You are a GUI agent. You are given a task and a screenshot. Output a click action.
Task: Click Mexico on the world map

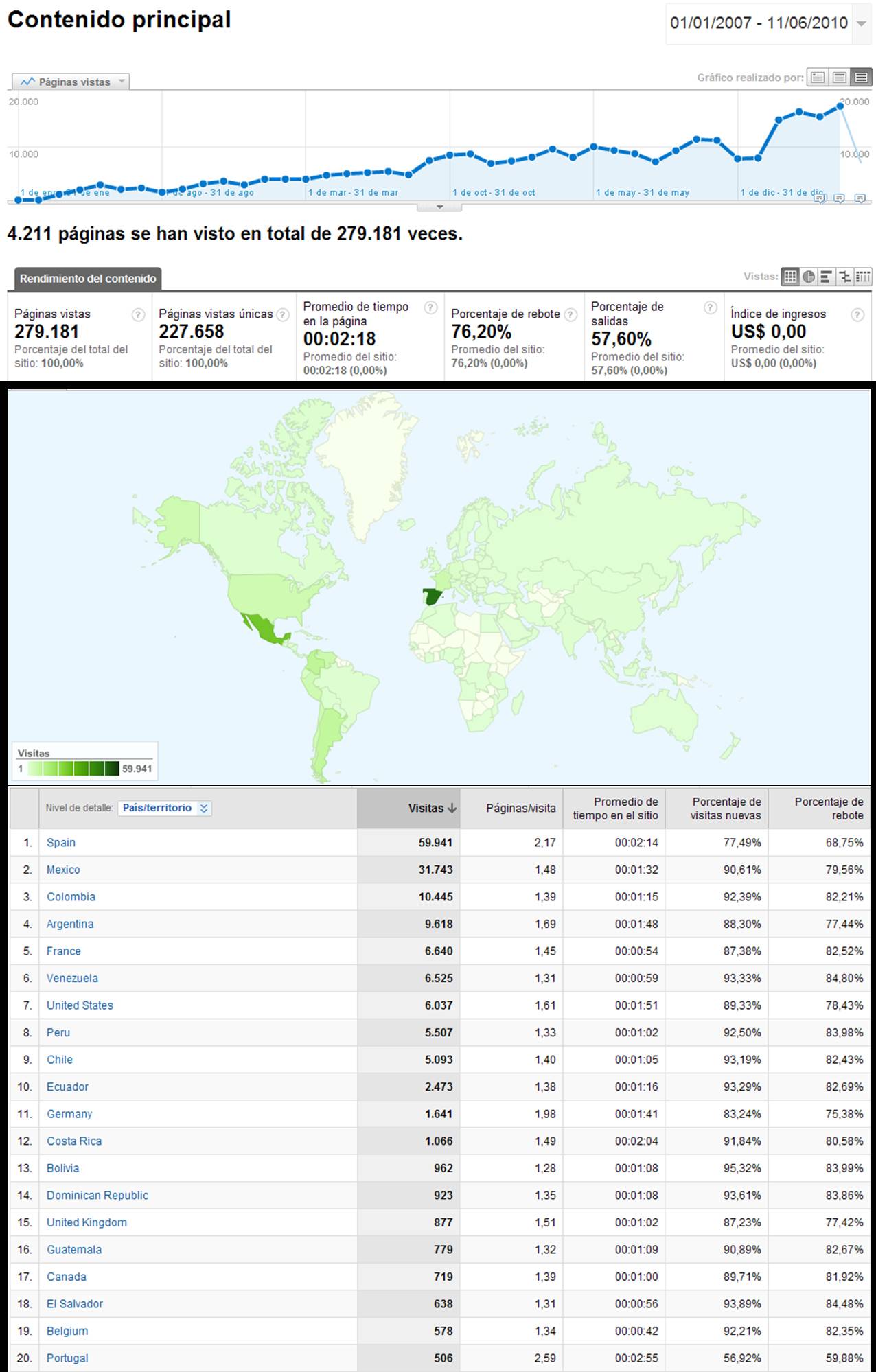click(x=265, y=629)
